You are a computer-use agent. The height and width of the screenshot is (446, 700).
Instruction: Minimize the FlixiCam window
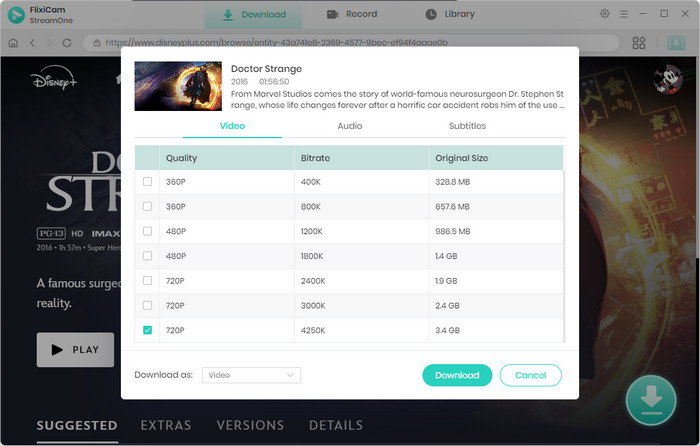pyautogui.click(x=643, y=14)
